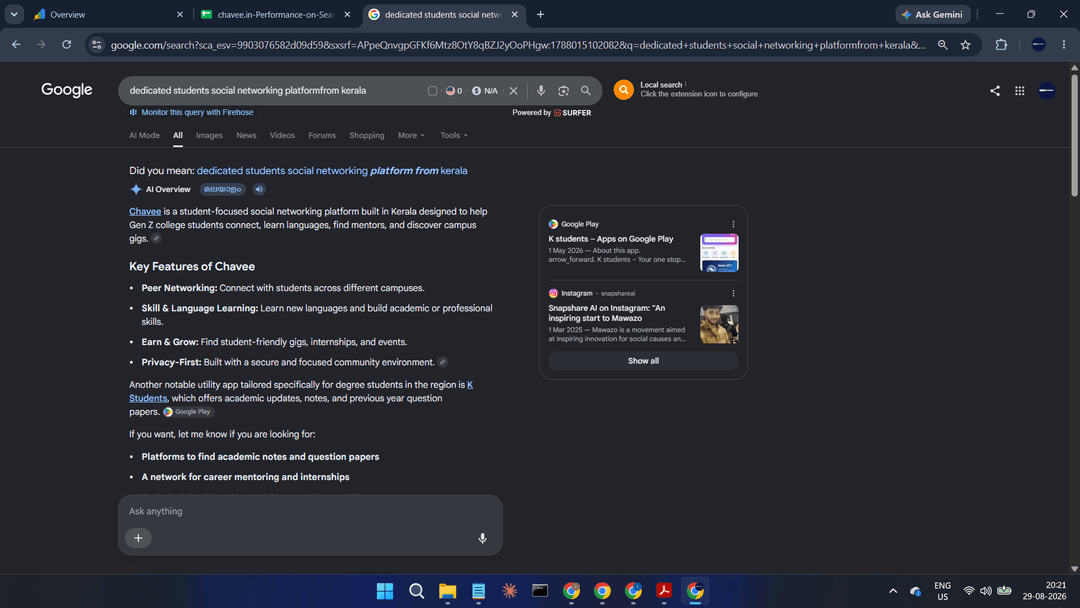The image size is (1080, 608).
Task: Open a new browser tab
Action: point(541,14)
